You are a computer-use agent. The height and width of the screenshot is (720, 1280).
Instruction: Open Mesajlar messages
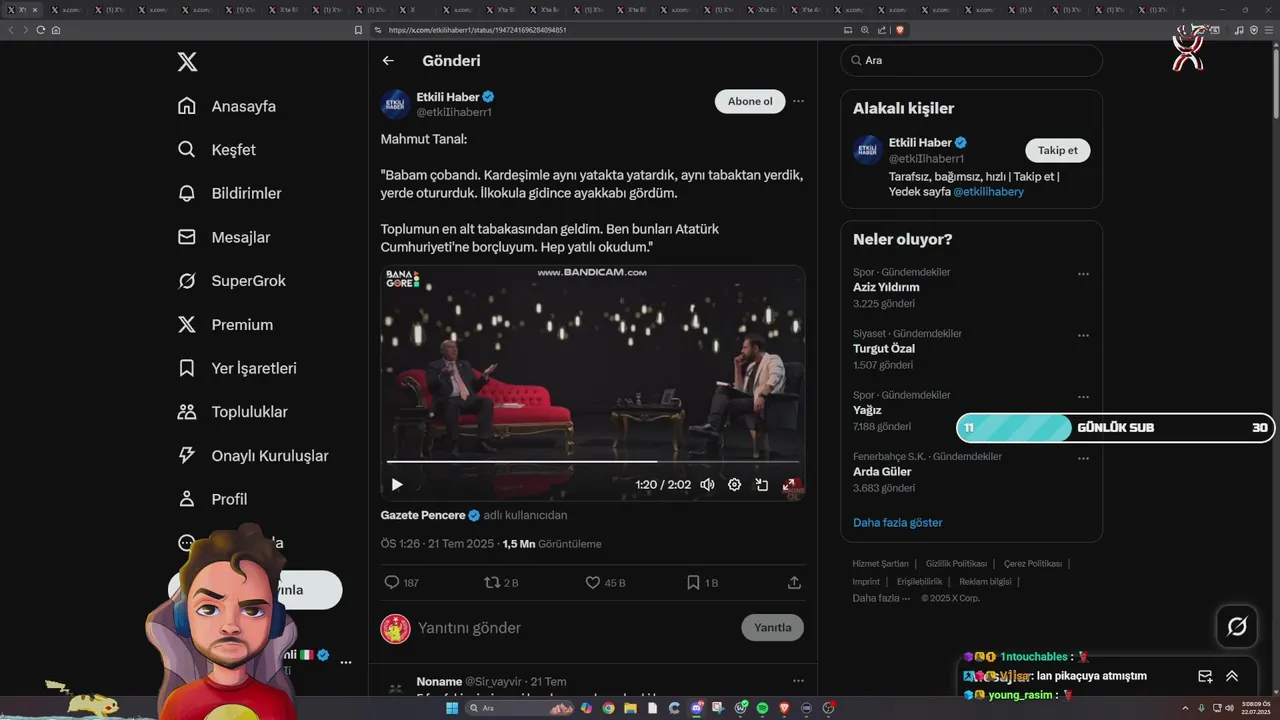[x=223, y=237]
